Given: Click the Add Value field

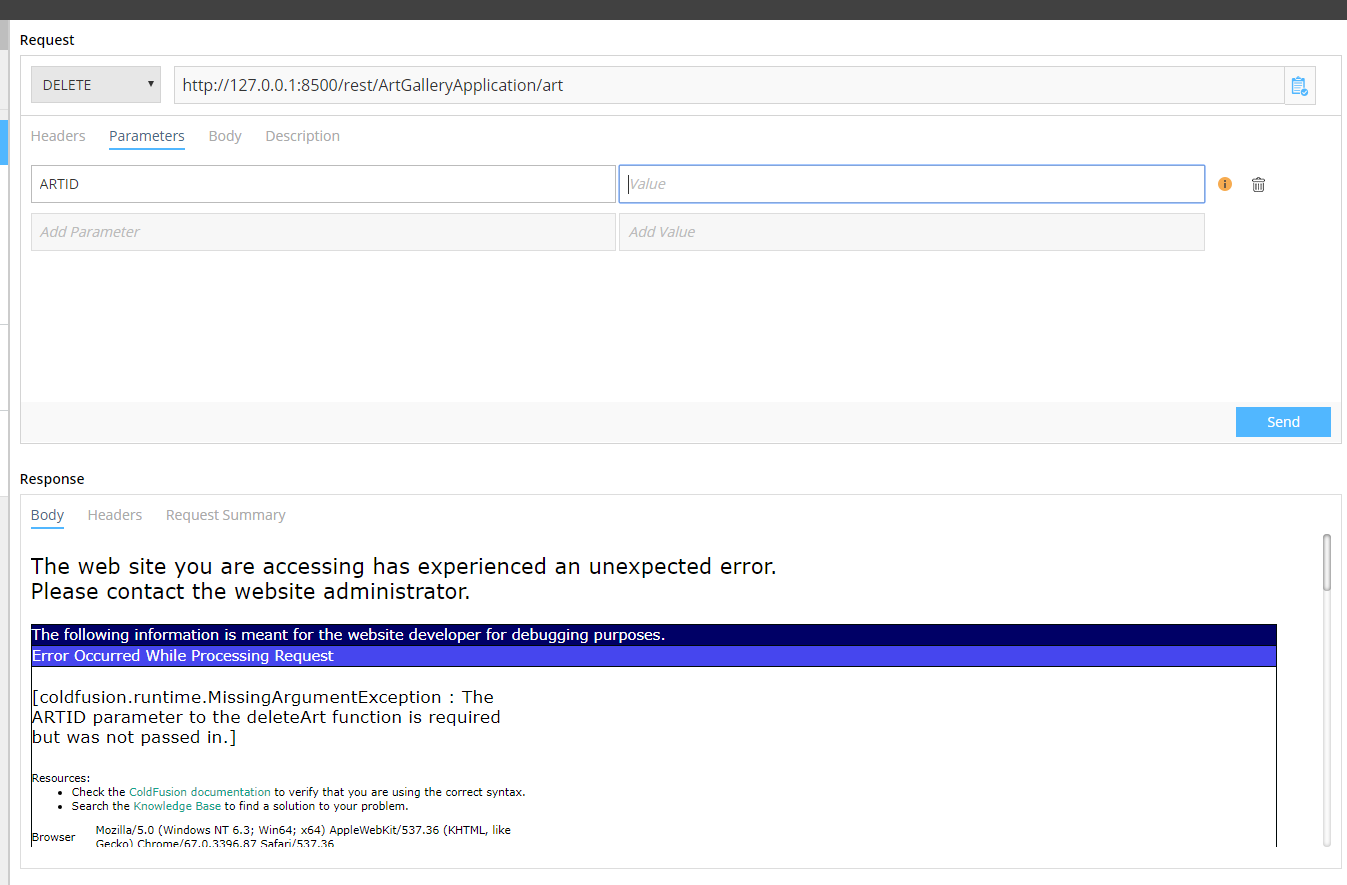Looking at the screenshot, I should (911, 232).
